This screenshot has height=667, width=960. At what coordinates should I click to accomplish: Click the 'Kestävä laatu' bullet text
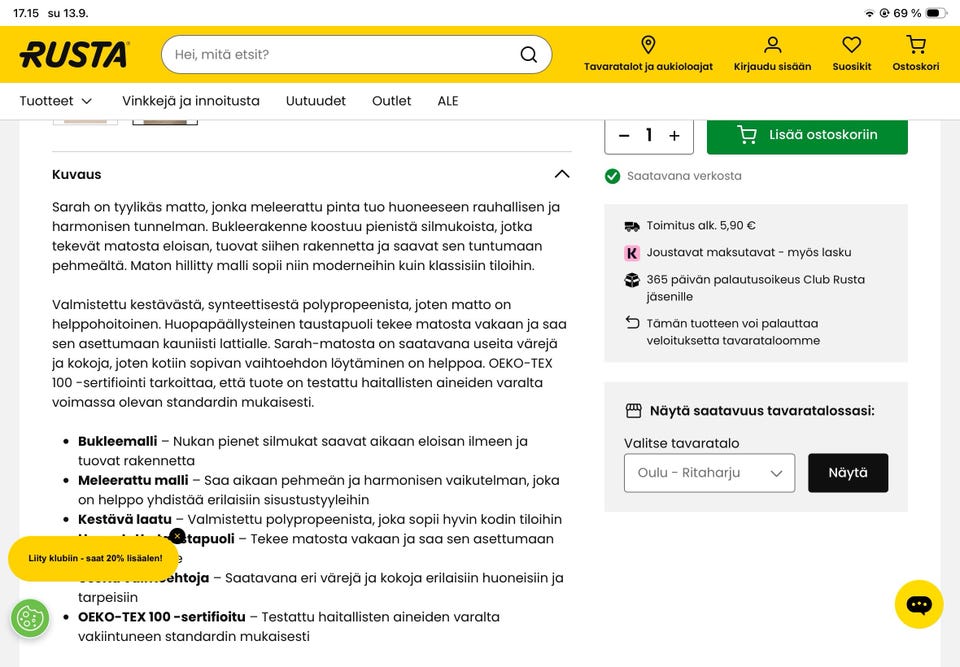click(124, 519)
